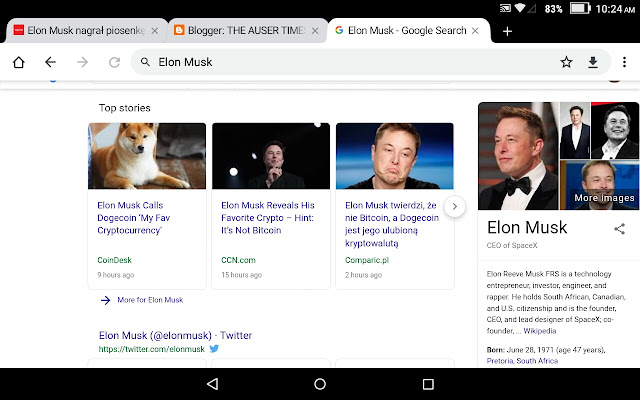Tap the Android back navigation button
The image size is (640, 400).
tap(213, 384)
